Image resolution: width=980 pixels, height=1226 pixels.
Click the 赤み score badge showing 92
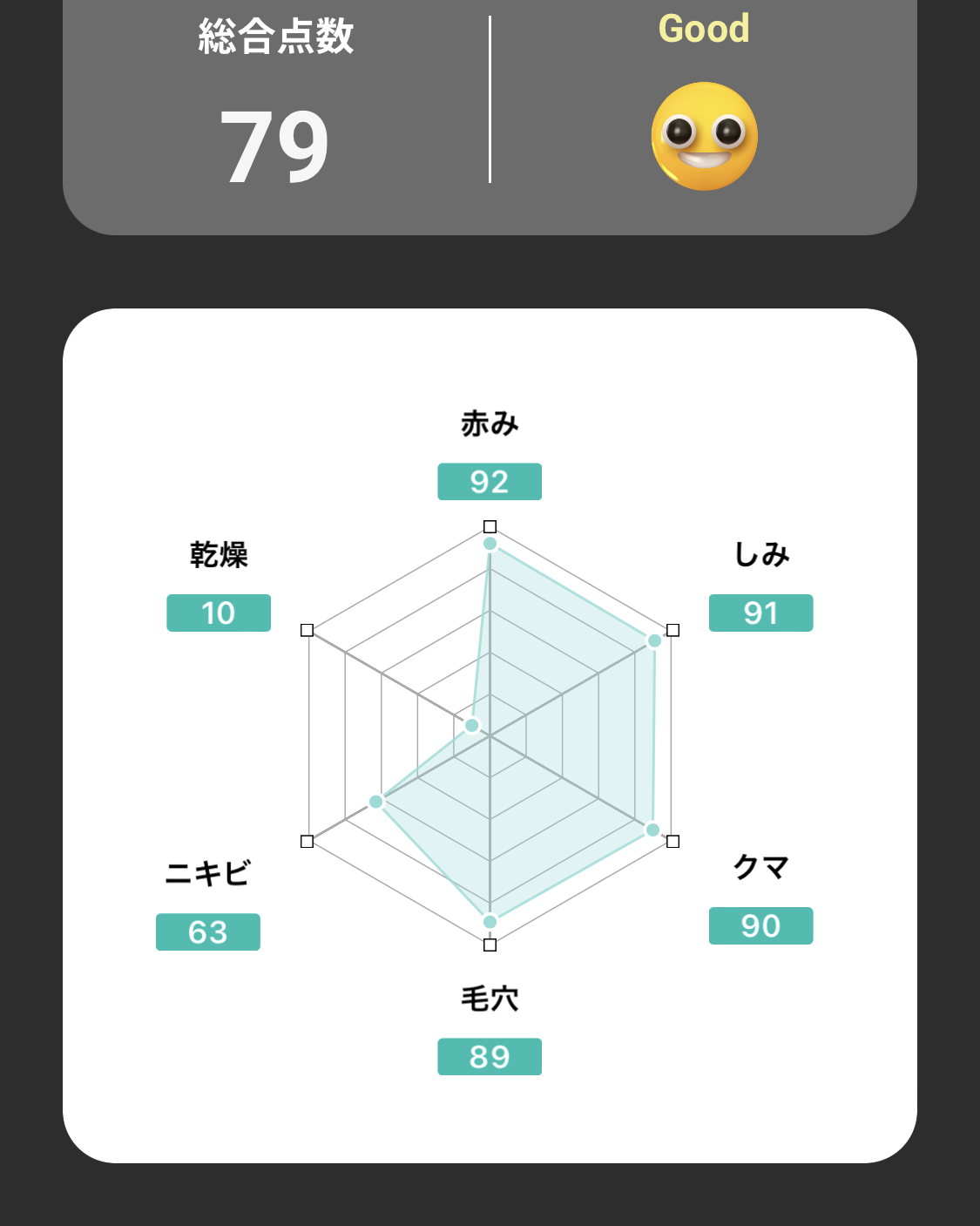489,482
